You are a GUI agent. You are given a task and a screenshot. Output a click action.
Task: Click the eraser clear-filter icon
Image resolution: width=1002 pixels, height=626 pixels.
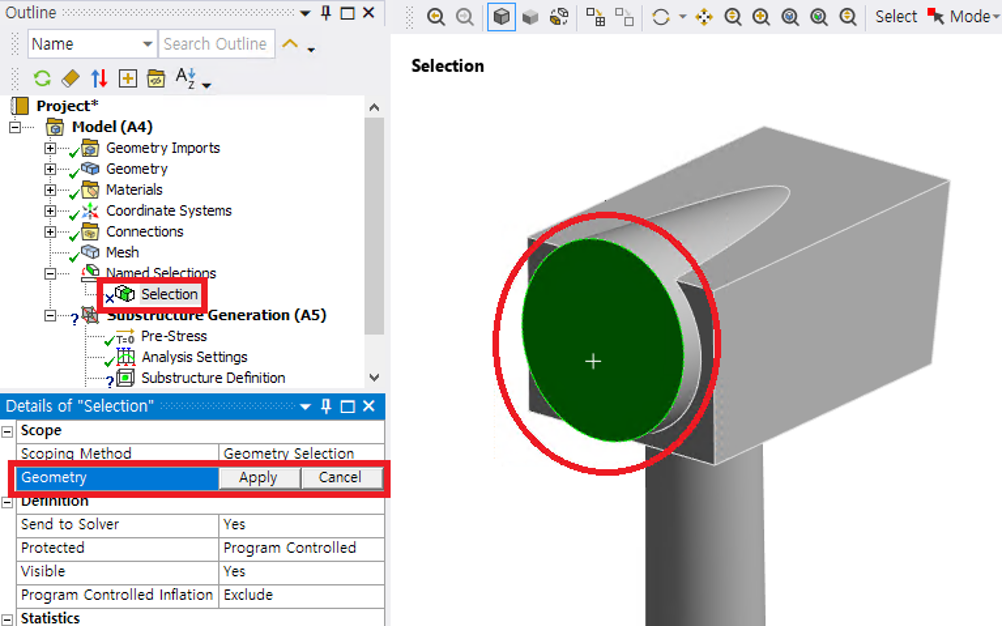(x=70, y=78)
